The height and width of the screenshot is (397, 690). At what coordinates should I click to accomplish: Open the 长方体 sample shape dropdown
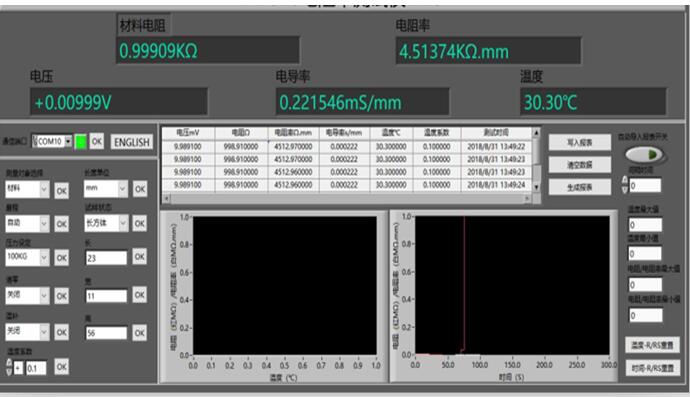click(123, 223)
